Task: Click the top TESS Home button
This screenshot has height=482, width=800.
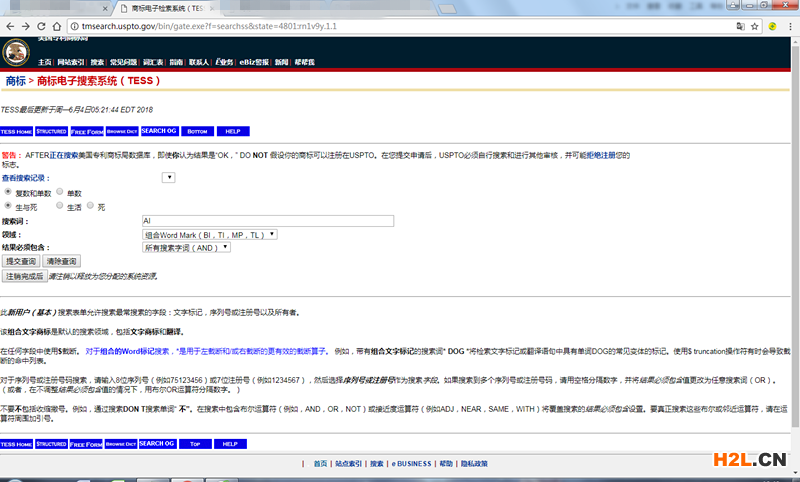Action: point(16,132)
